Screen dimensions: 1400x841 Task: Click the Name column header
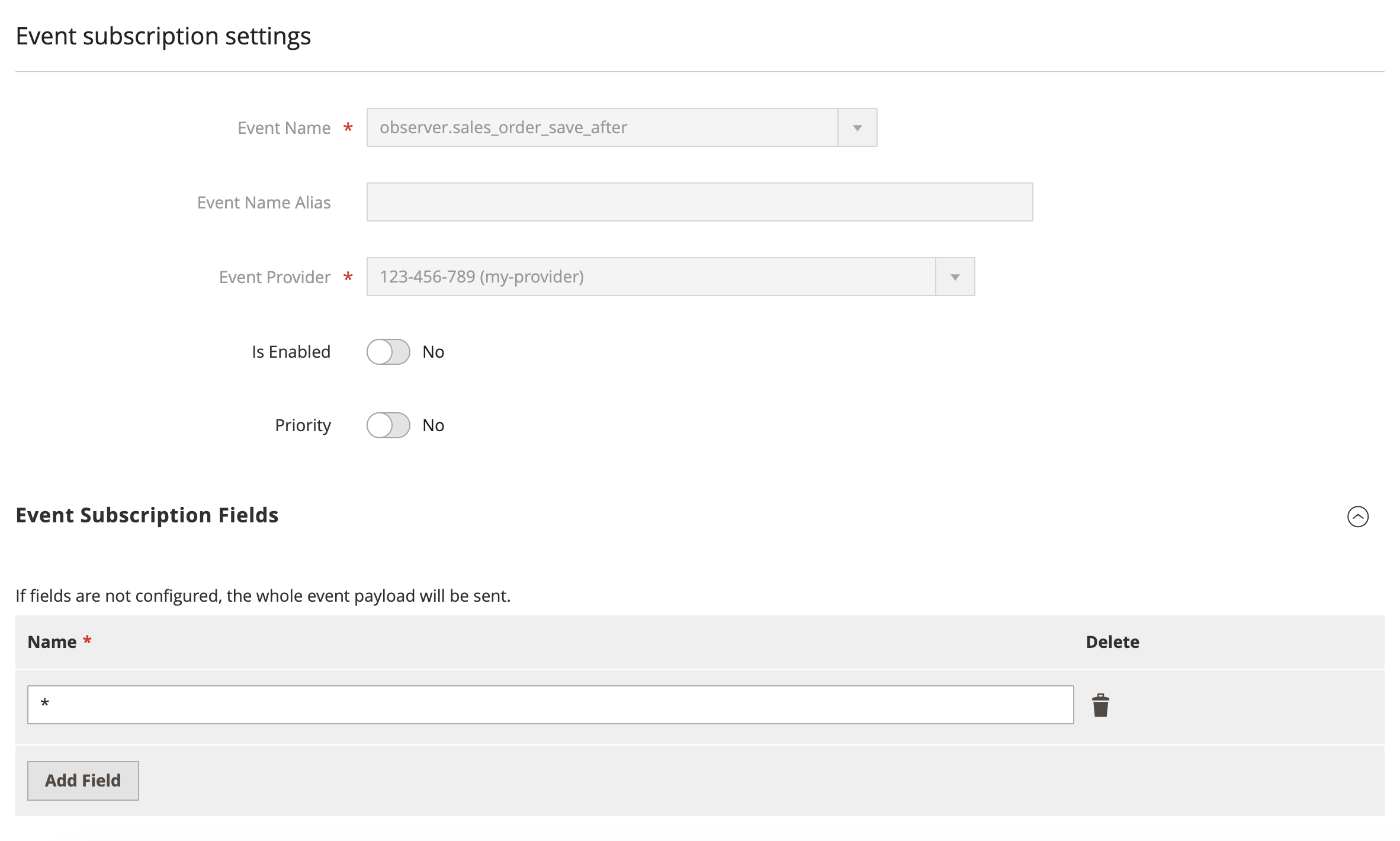pos(52,642)
